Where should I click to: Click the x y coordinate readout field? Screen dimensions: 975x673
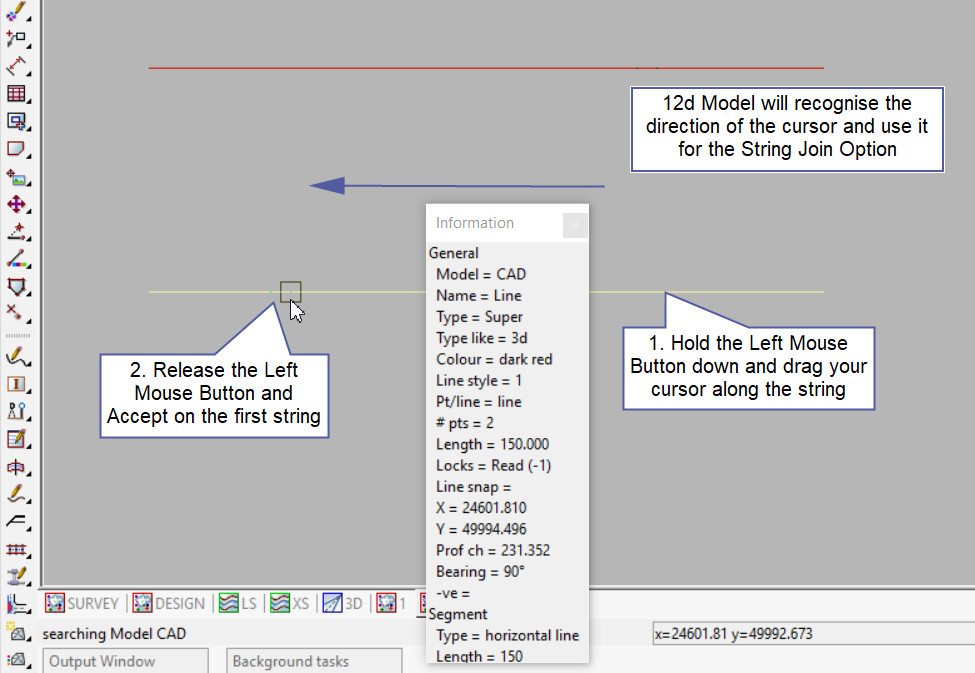813,634
